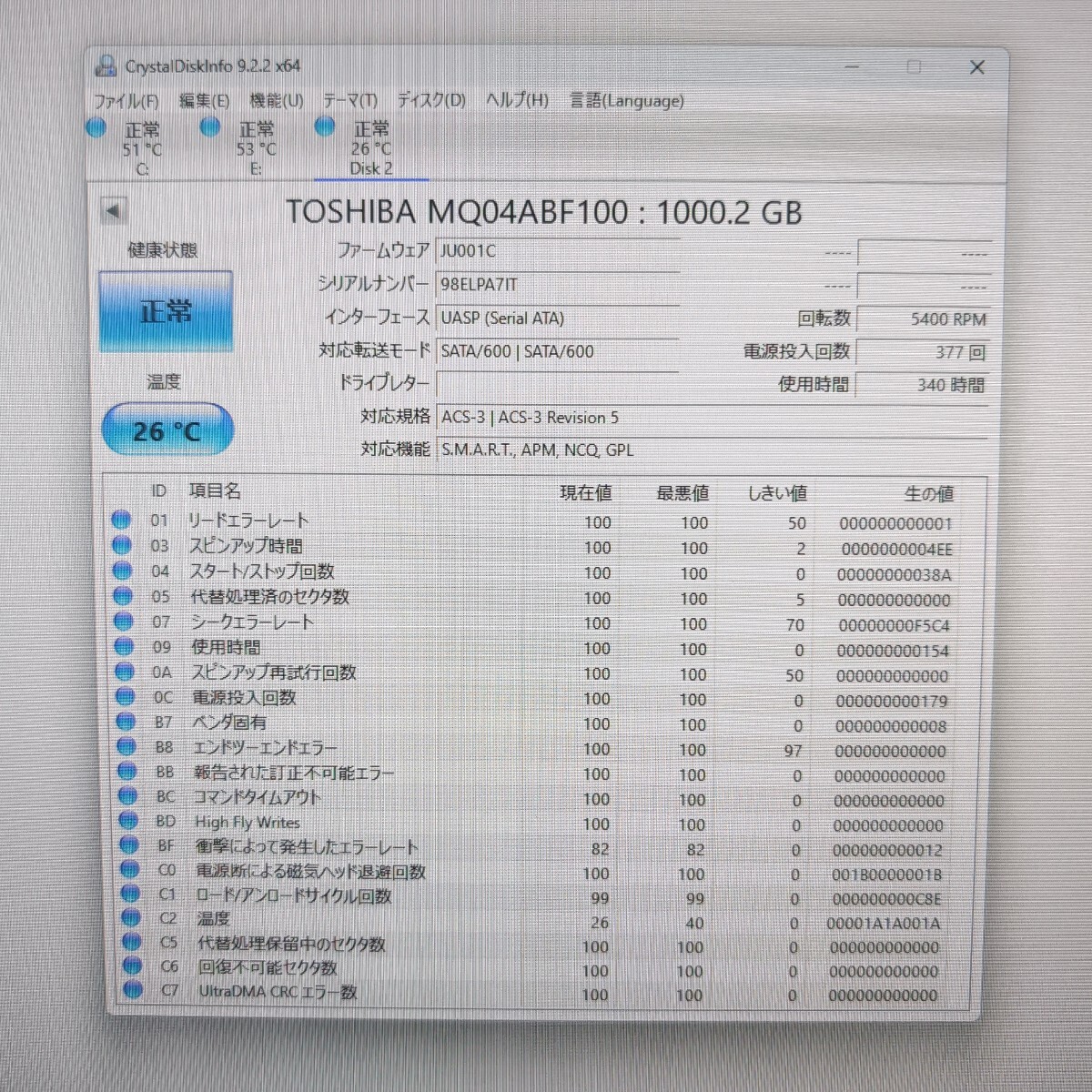
Task: Click status orb for 04 スタート/ストップ回数
Action: 122,571
